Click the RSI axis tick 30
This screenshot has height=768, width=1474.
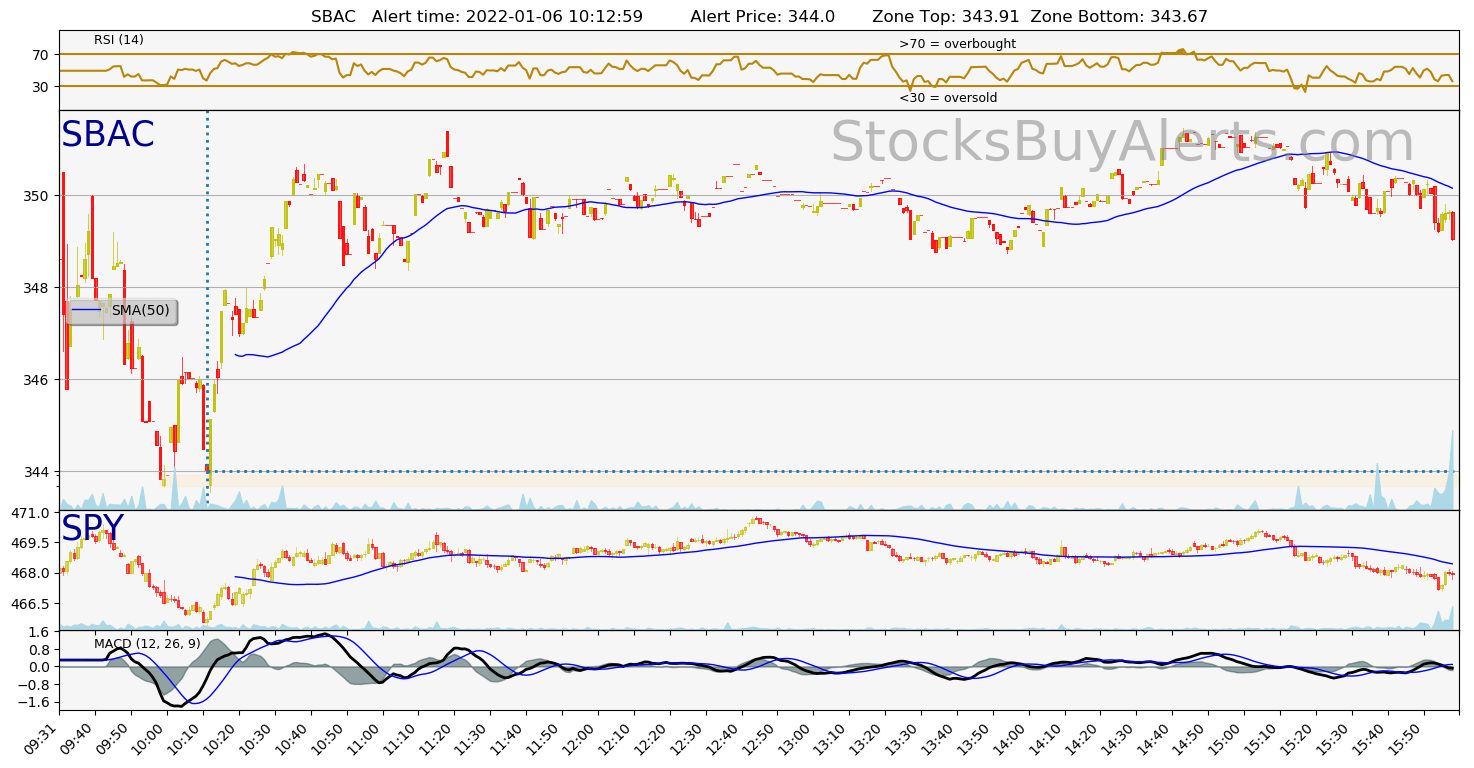(41, 87)
